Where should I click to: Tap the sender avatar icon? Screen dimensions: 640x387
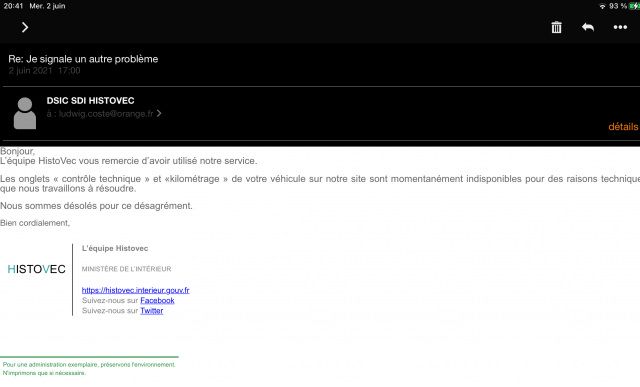tap(25, 113)
